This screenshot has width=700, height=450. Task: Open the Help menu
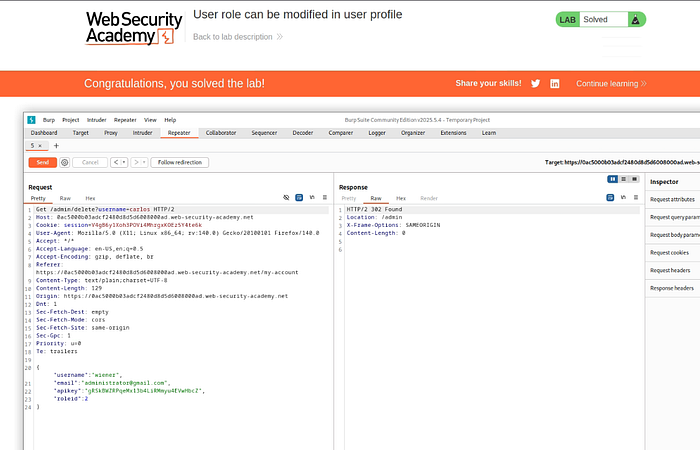170,120
